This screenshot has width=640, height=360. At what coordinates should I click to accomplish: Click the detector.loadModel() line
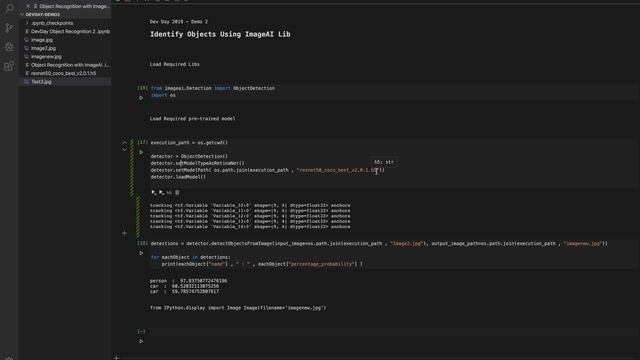(178, 177)
